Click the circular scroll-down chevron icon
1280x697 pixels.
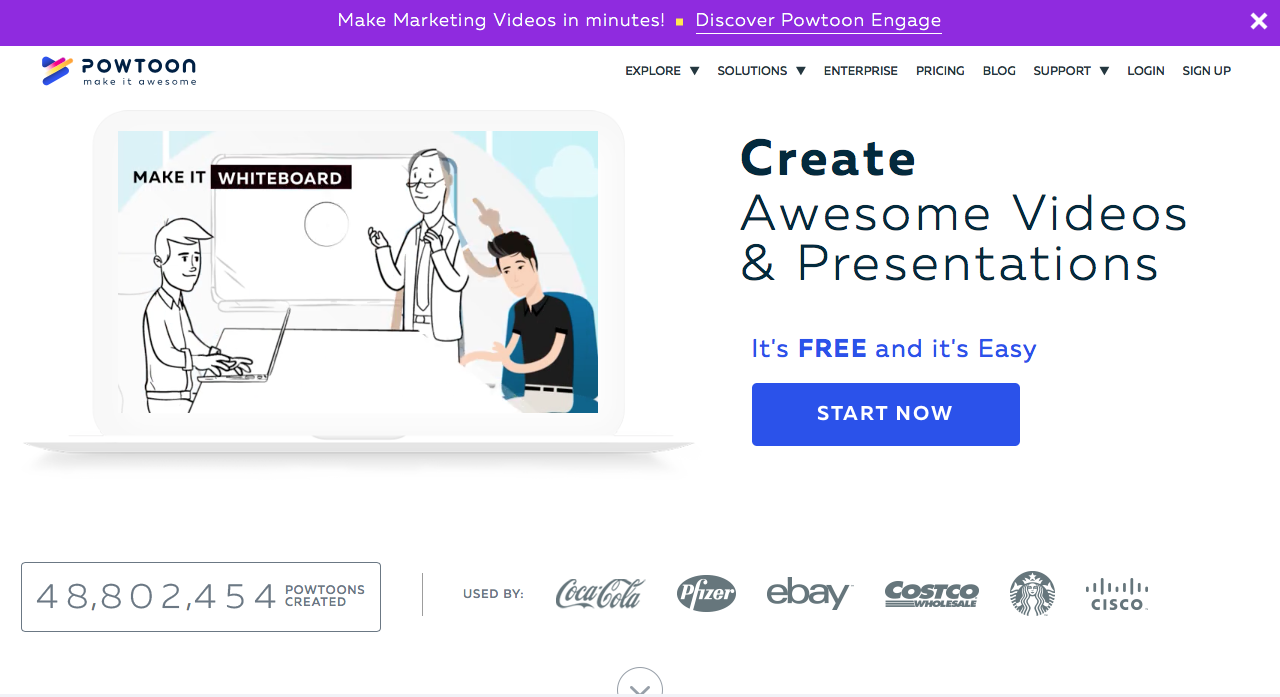640,685
